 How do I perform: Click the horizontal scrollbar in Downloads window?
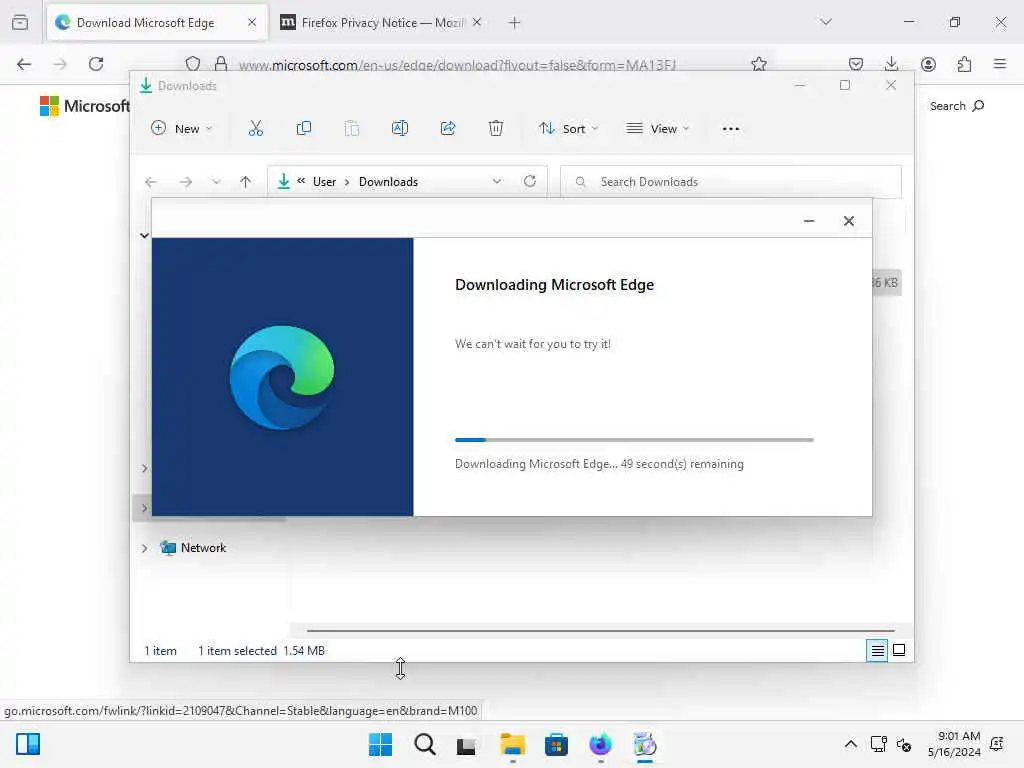coord(600,631)
